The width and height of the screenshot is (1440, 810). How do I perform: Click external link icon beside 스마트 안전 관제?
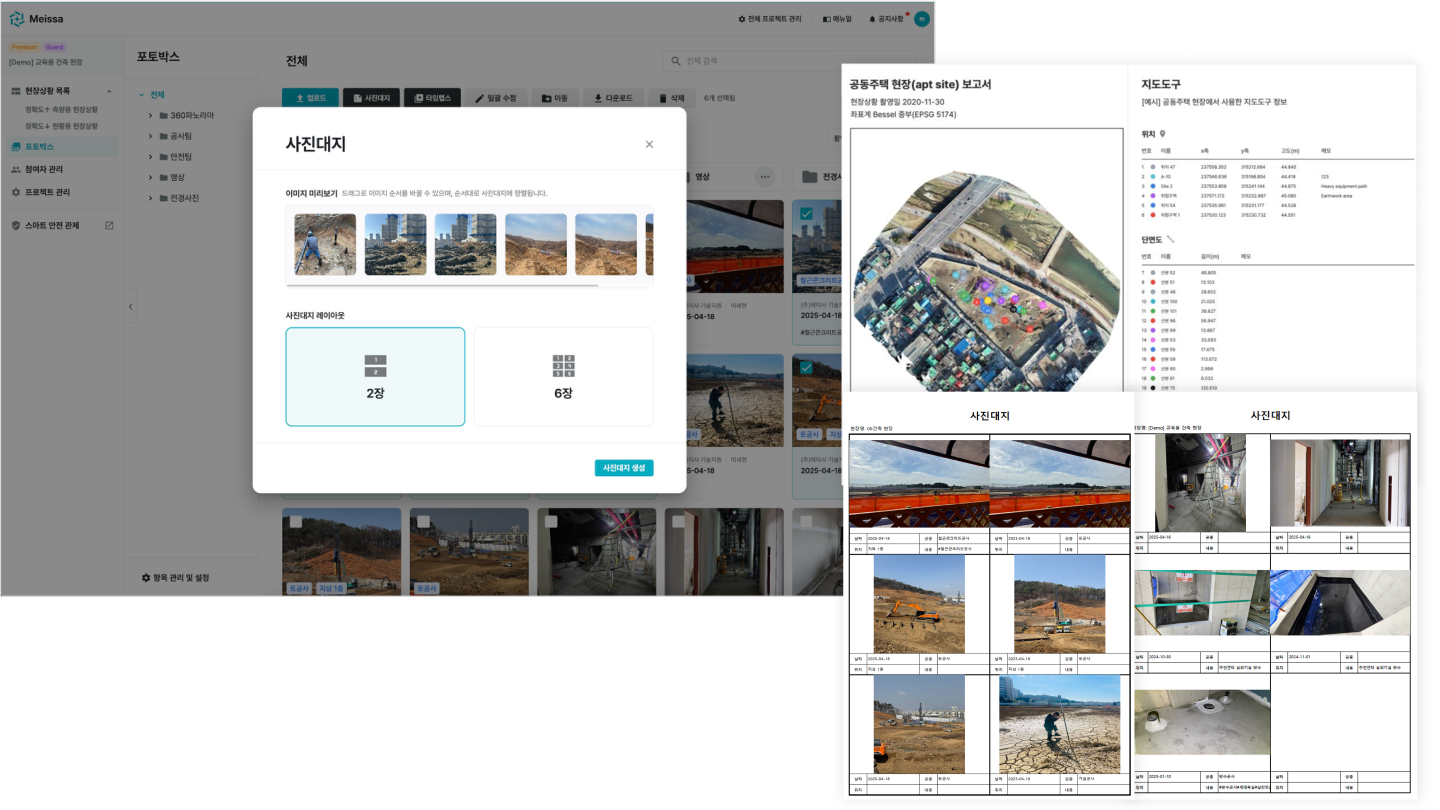tap(109, 225)
